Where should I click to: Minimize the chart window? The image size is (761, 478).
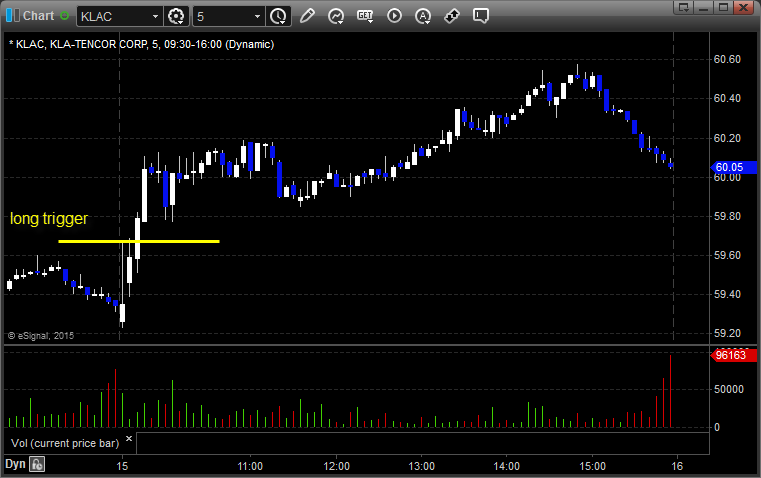pyautogui.click(x=703, y=7)
